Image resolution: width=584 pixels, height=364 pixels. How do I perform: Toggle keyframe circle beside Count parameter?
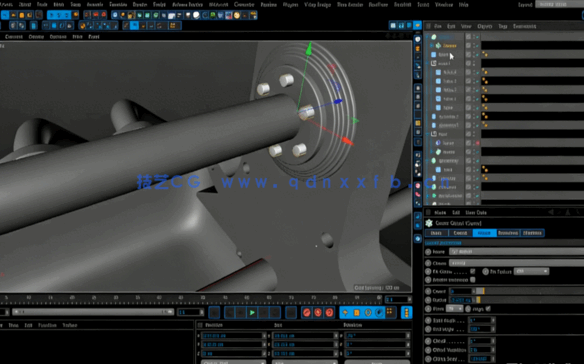pos(428,291)
